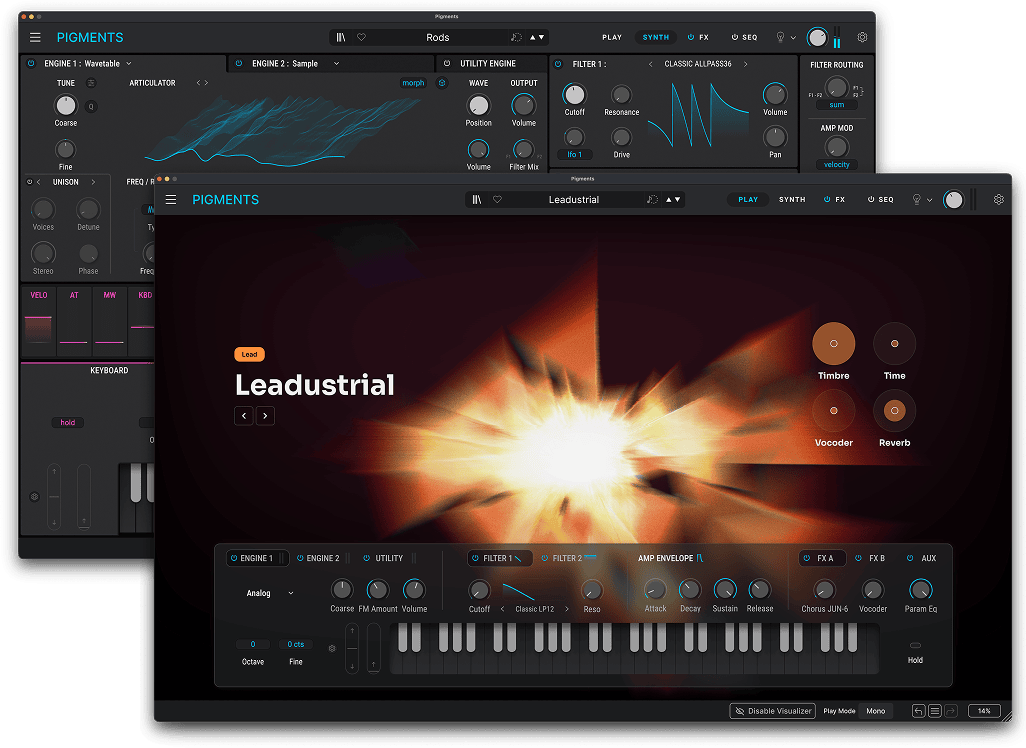Open the history list icon in the bottom bar

(x=935, y=711)
